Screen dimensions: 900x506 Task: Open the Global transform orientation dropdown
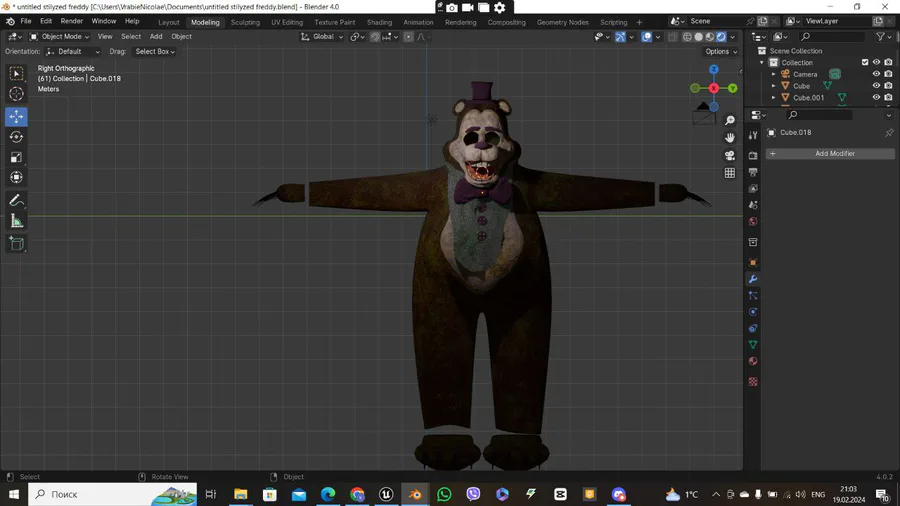pos(322,37)
